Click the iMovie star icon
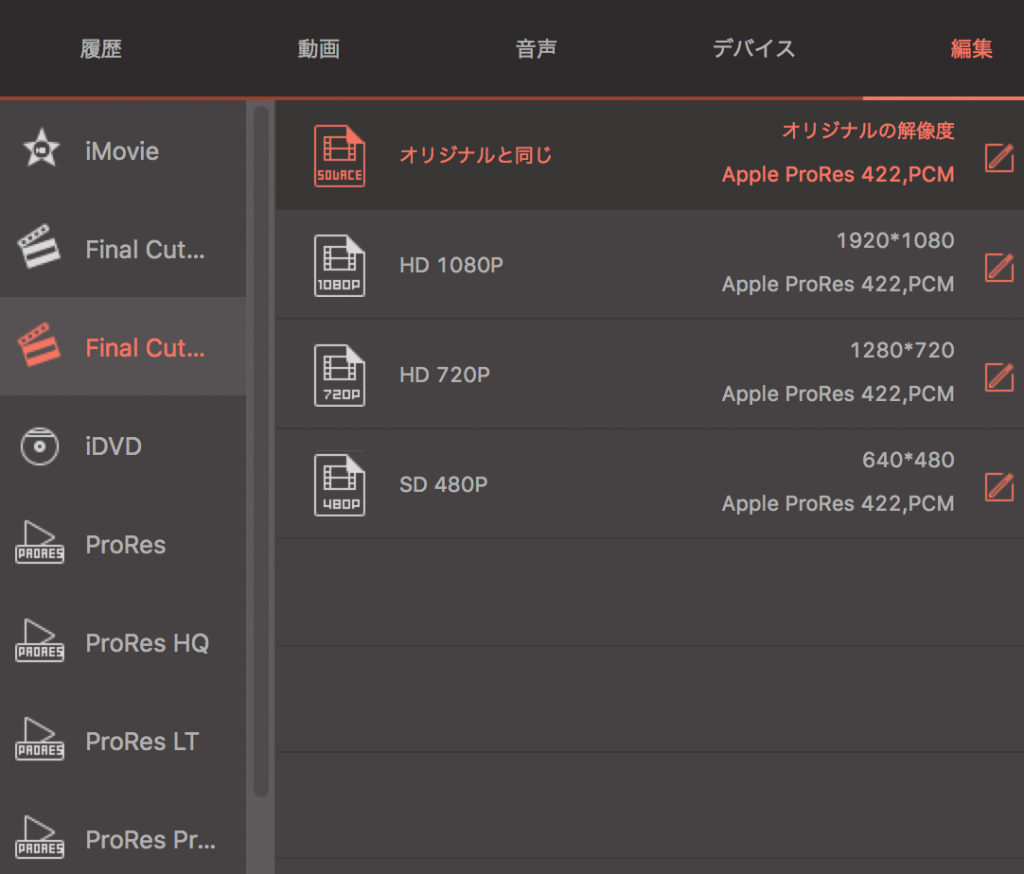 click(41, 148)
